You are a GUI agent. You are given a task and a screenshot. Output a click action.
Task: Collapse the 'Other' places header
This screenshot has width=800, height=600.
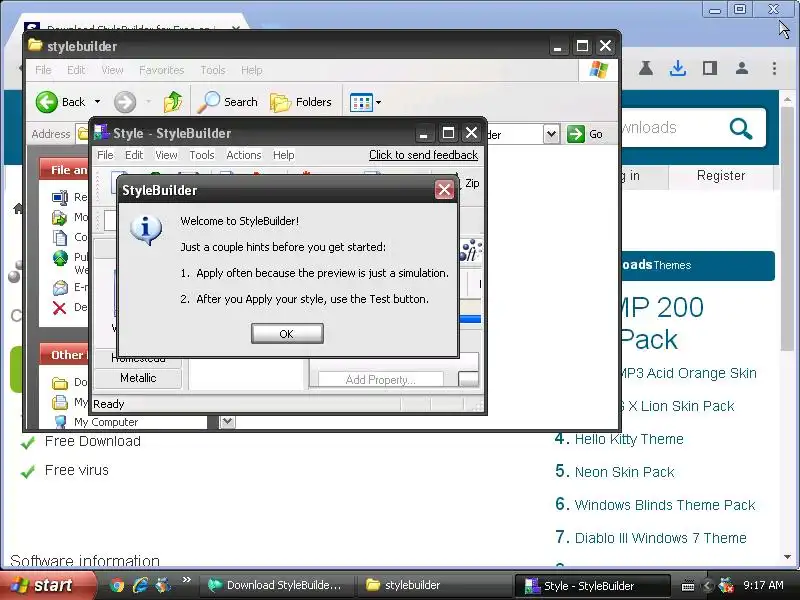pyautogui.click(x=64, y=355)
